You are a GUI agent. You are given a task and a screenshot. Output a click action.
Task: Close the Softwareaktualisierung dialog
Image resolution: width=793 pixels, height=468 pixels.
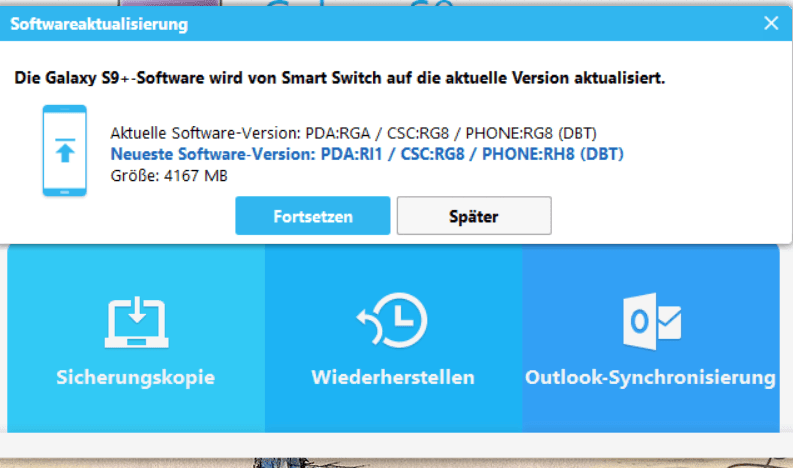(771, 23)
